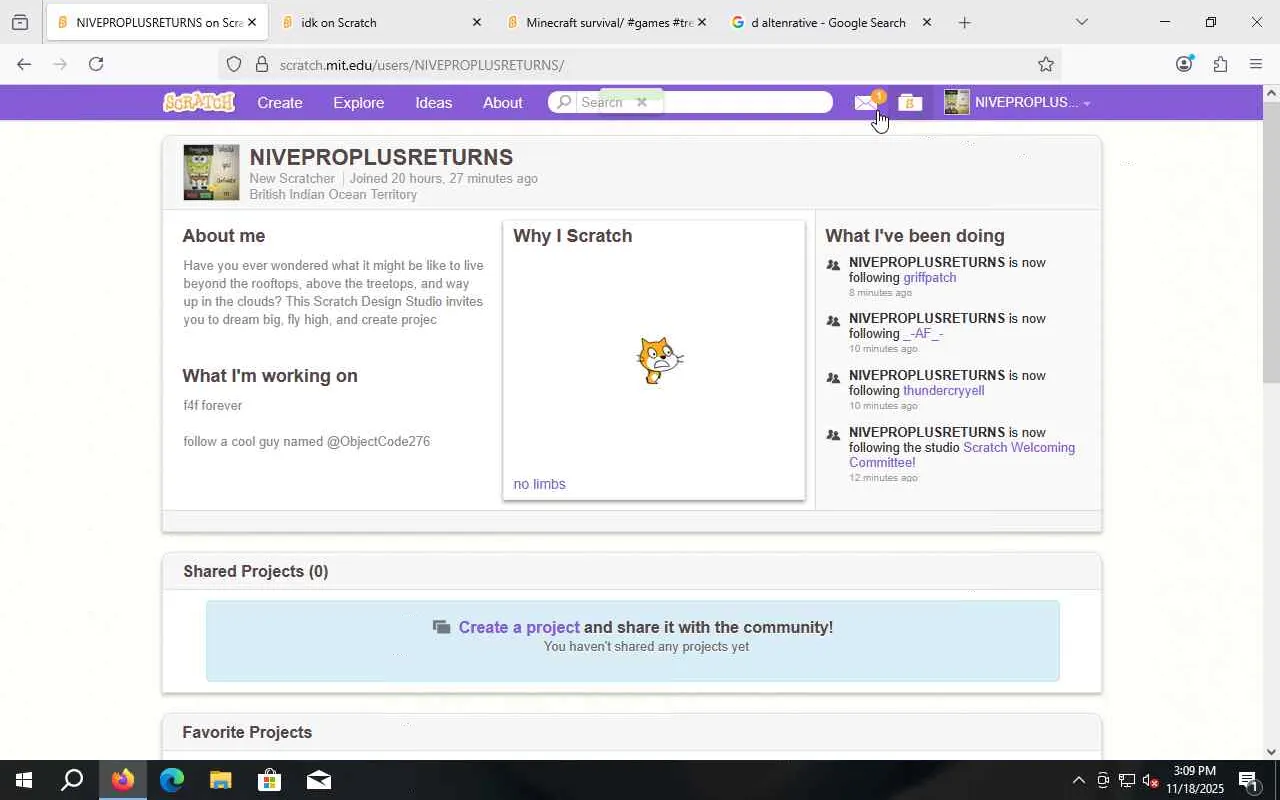Open the Firefox application menu
The height and width of the screenshot is (800, 1280).
tap(1256, 64)
